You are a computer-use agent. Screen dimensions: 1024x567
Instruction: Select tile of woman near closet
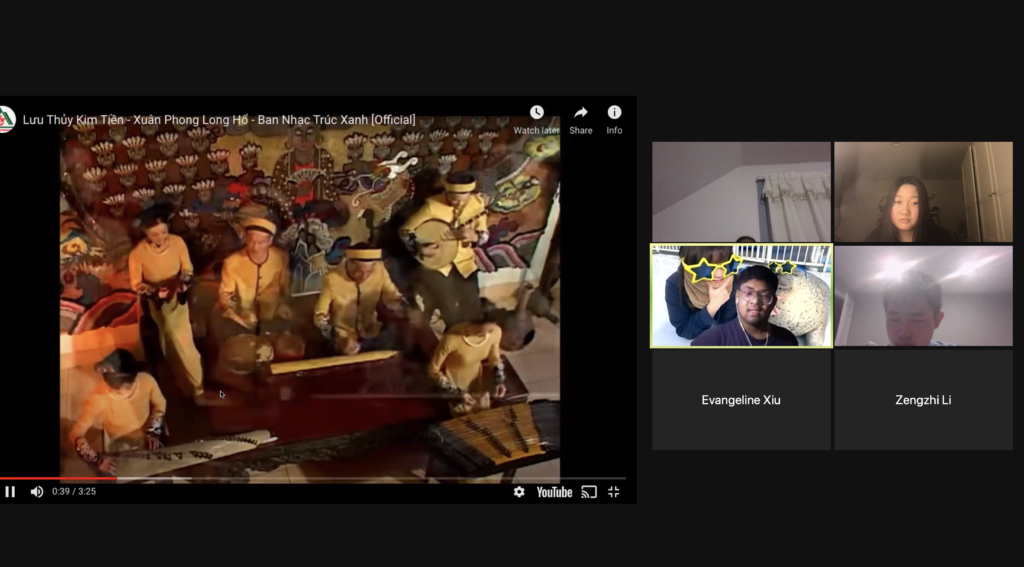(x=923, y=192)
